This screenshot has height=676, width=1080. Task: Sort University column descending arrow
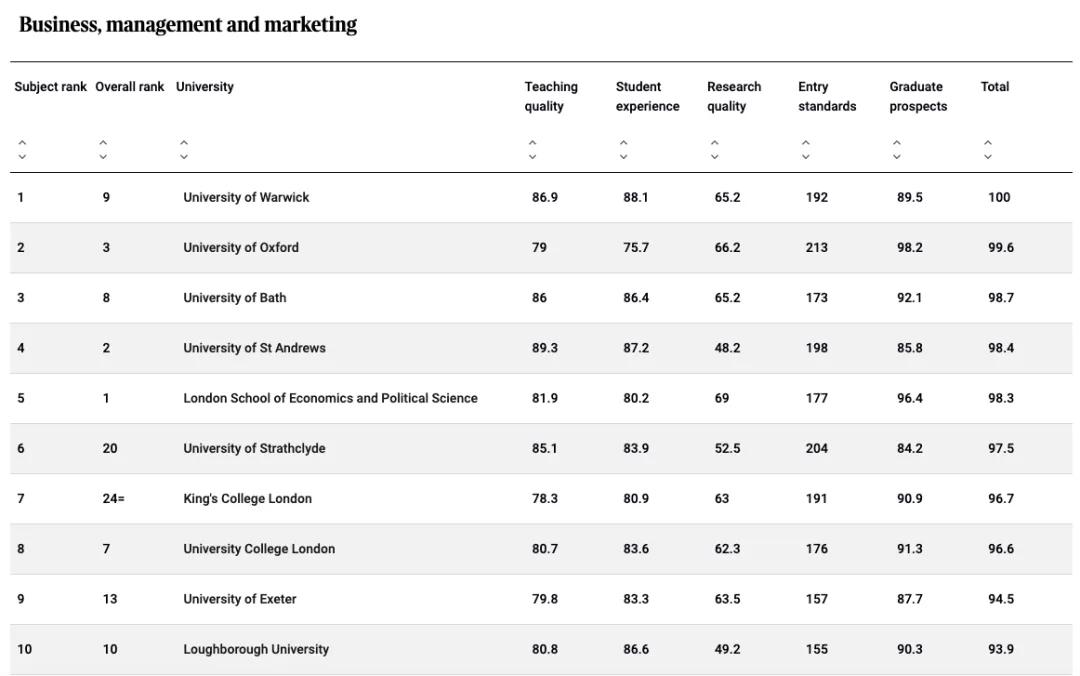(184, 156)
